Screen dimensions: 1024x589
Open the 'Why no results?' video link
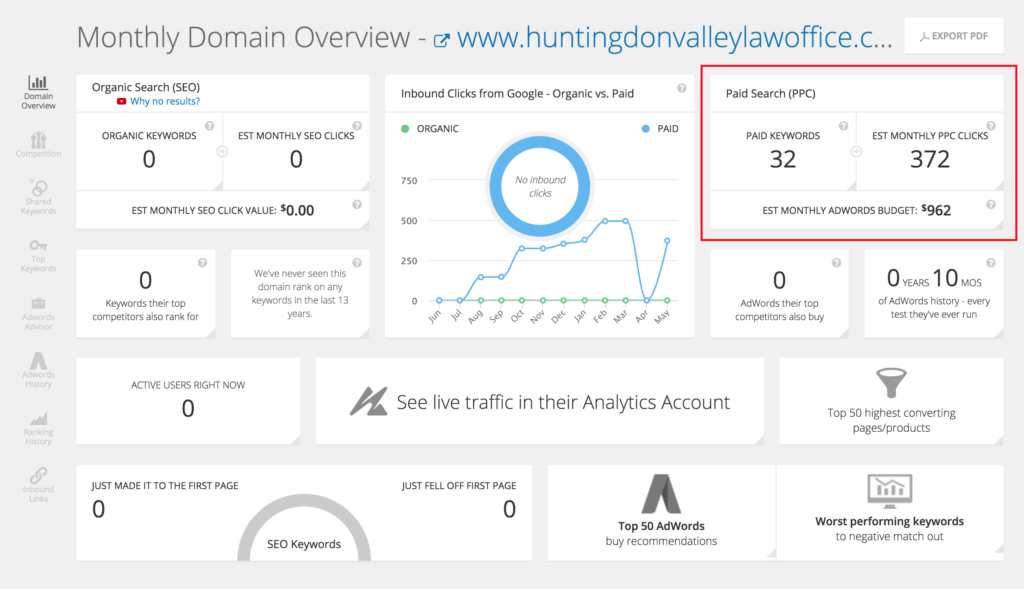[x=164, y=101]
